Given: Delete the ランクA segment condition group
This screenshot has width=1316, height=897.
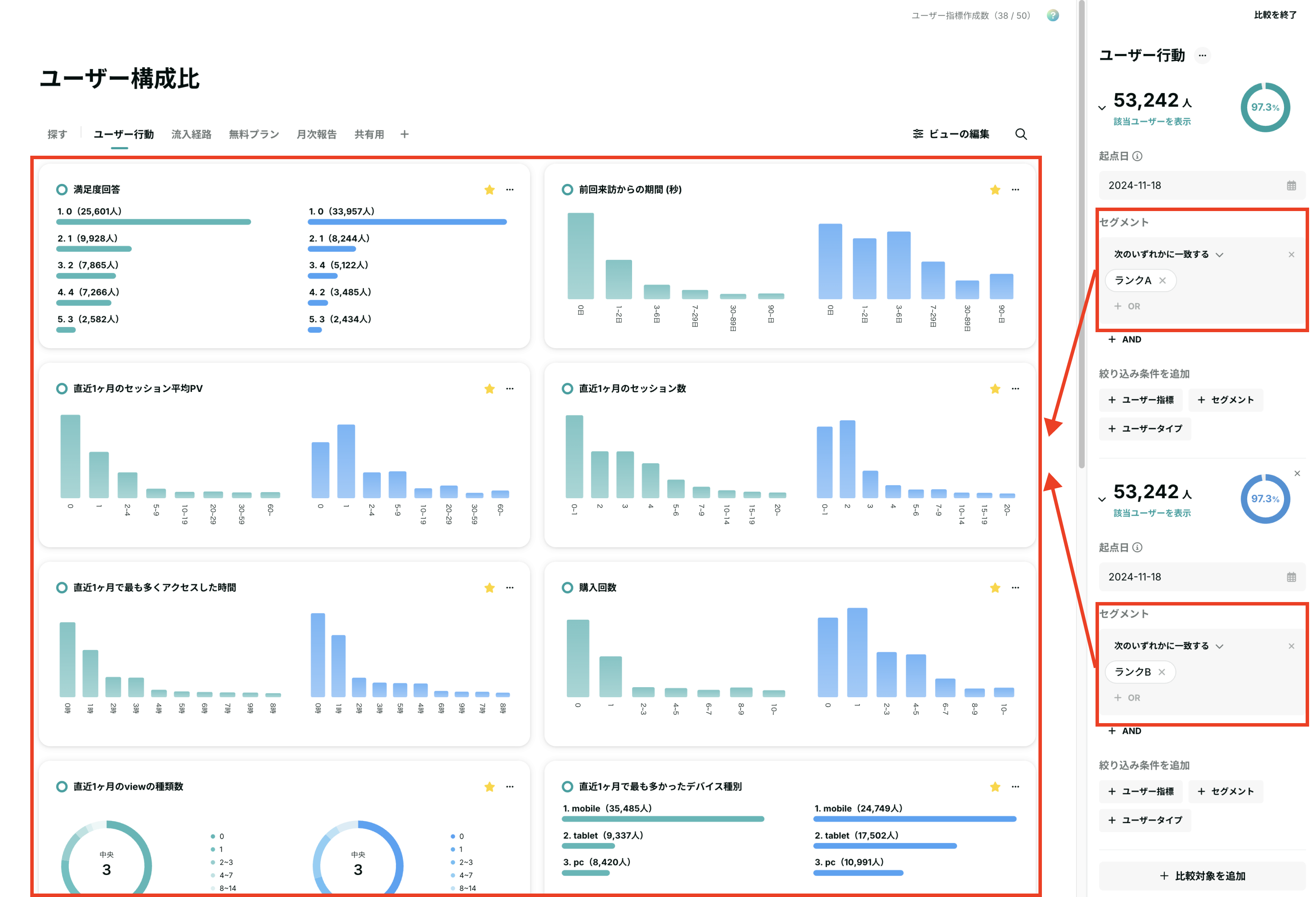Looking at the screenshot, I should 1291,254.
